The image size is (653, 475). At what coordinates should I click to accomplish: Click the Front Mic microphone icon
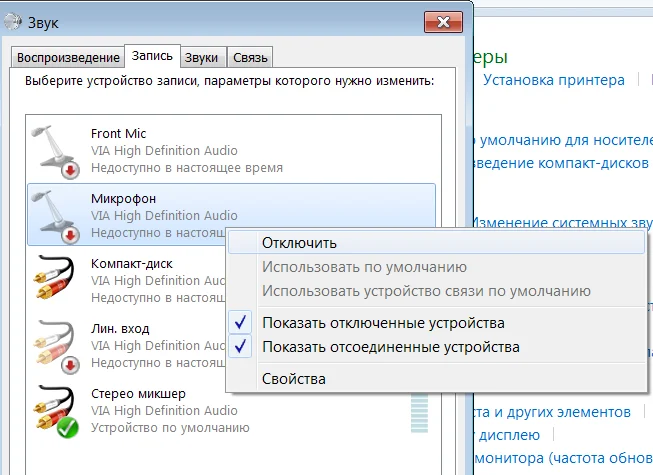(x=55, y=152)
